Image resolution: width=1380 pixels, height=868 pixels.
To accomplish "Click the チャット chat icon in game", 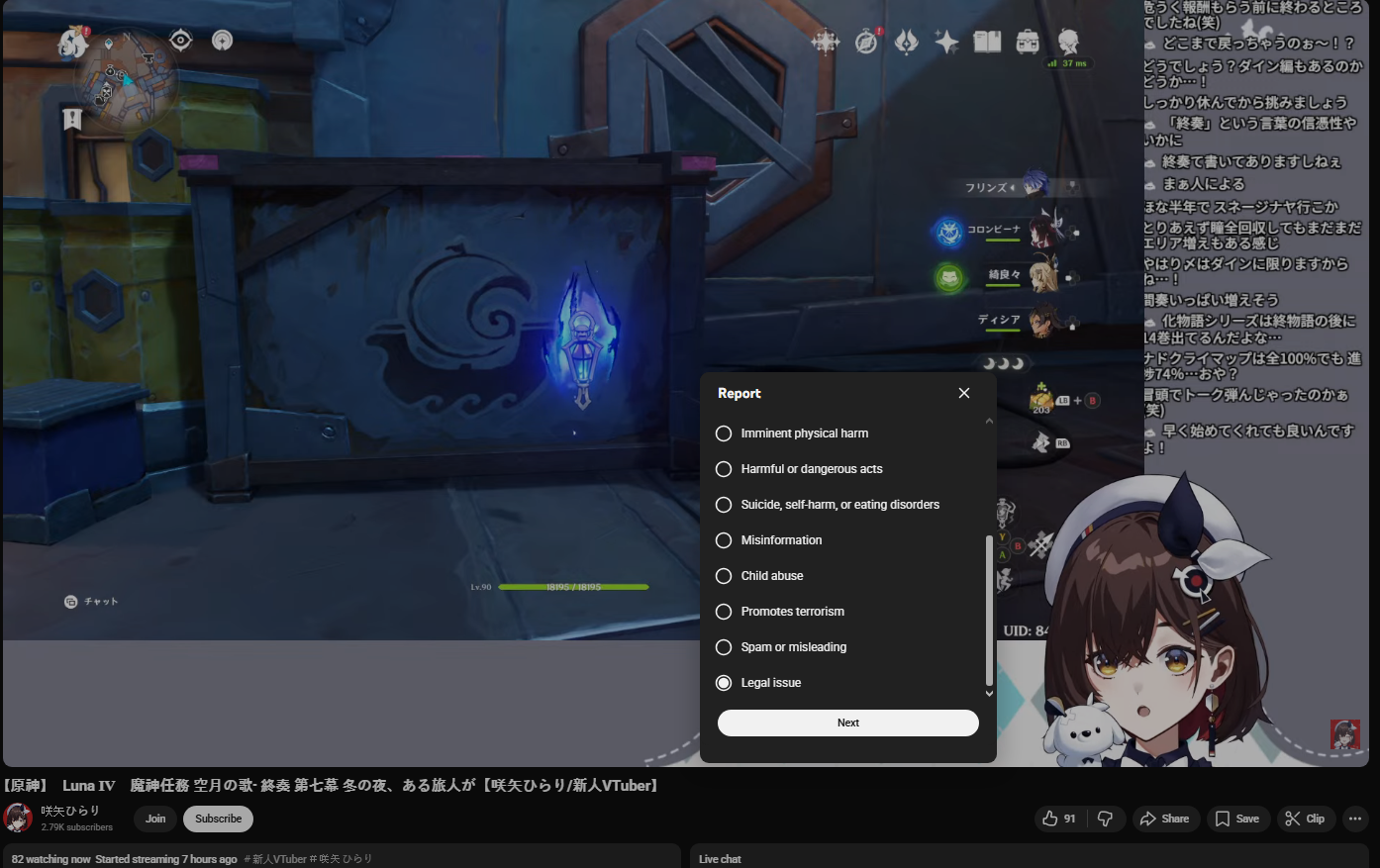I will pos(71,602).
